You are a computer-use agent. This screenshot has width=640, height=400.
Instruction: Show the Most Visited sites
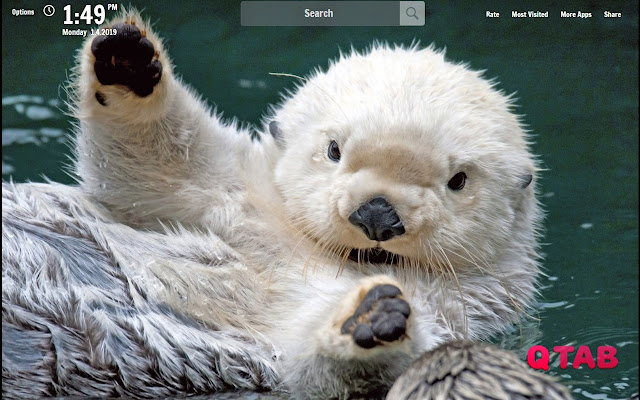[x=530, y=14]
